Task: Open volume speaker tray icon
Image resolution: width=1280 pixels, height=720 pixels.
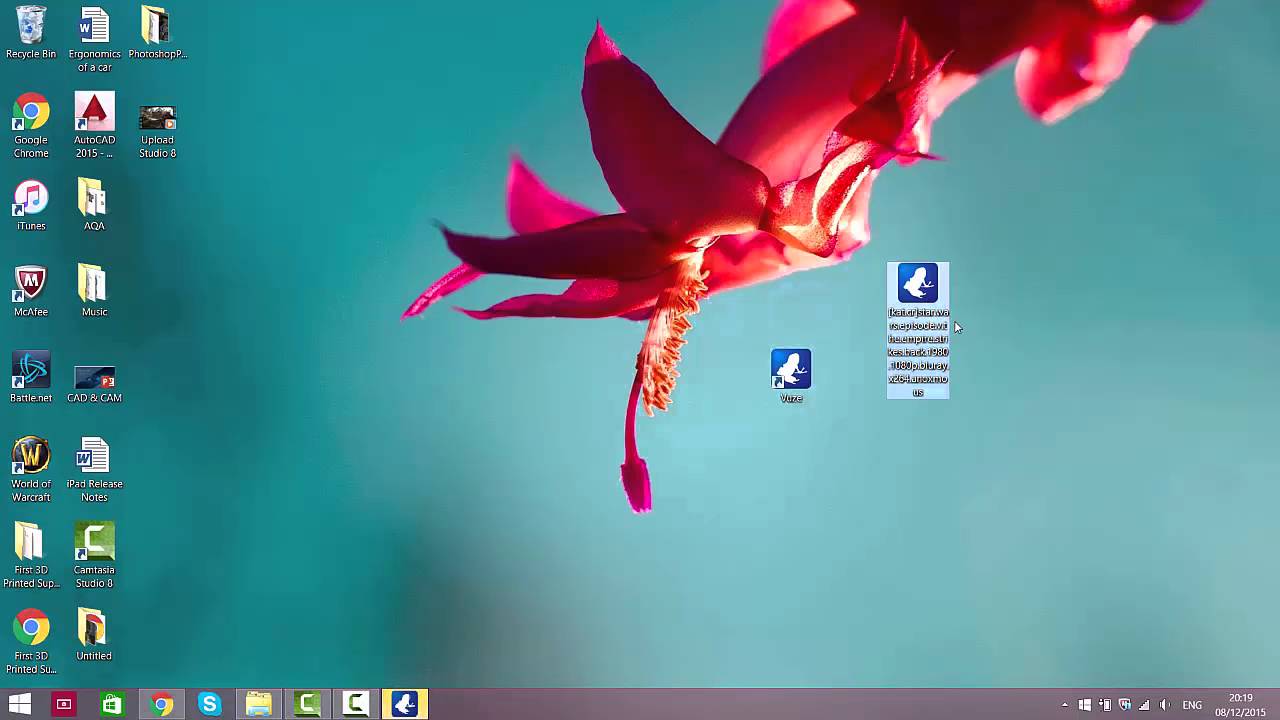Action: [1165, 705]
